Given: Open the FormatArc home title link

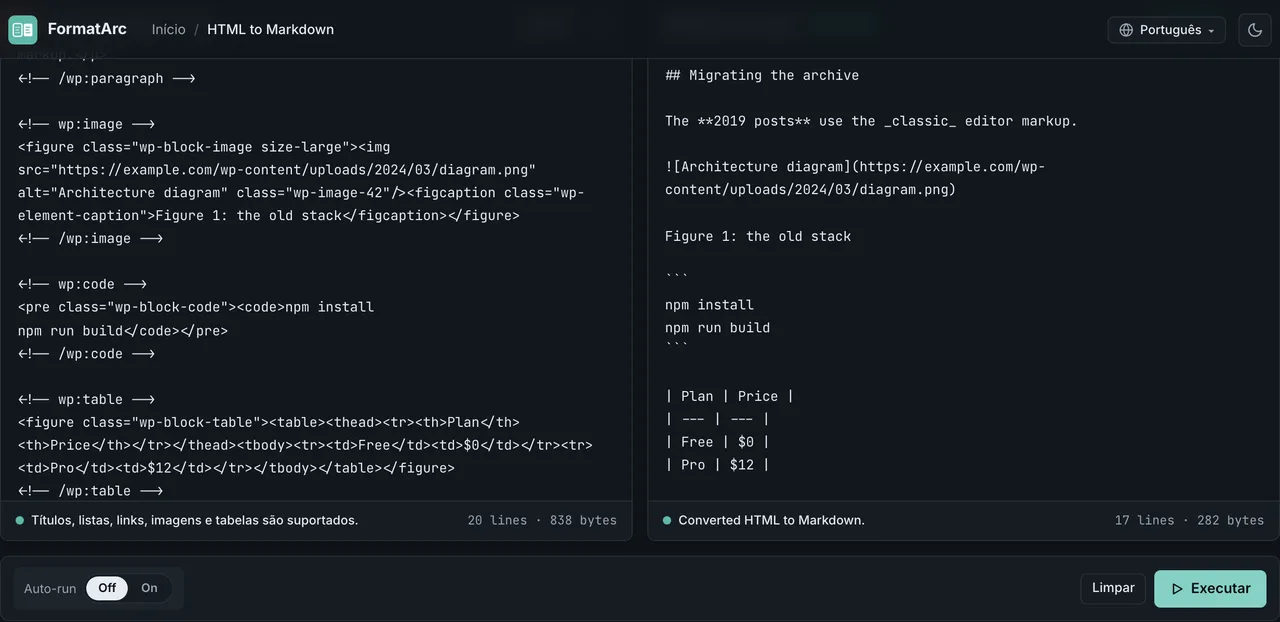Looking at the screenshot, I should (x=87, y=29).
